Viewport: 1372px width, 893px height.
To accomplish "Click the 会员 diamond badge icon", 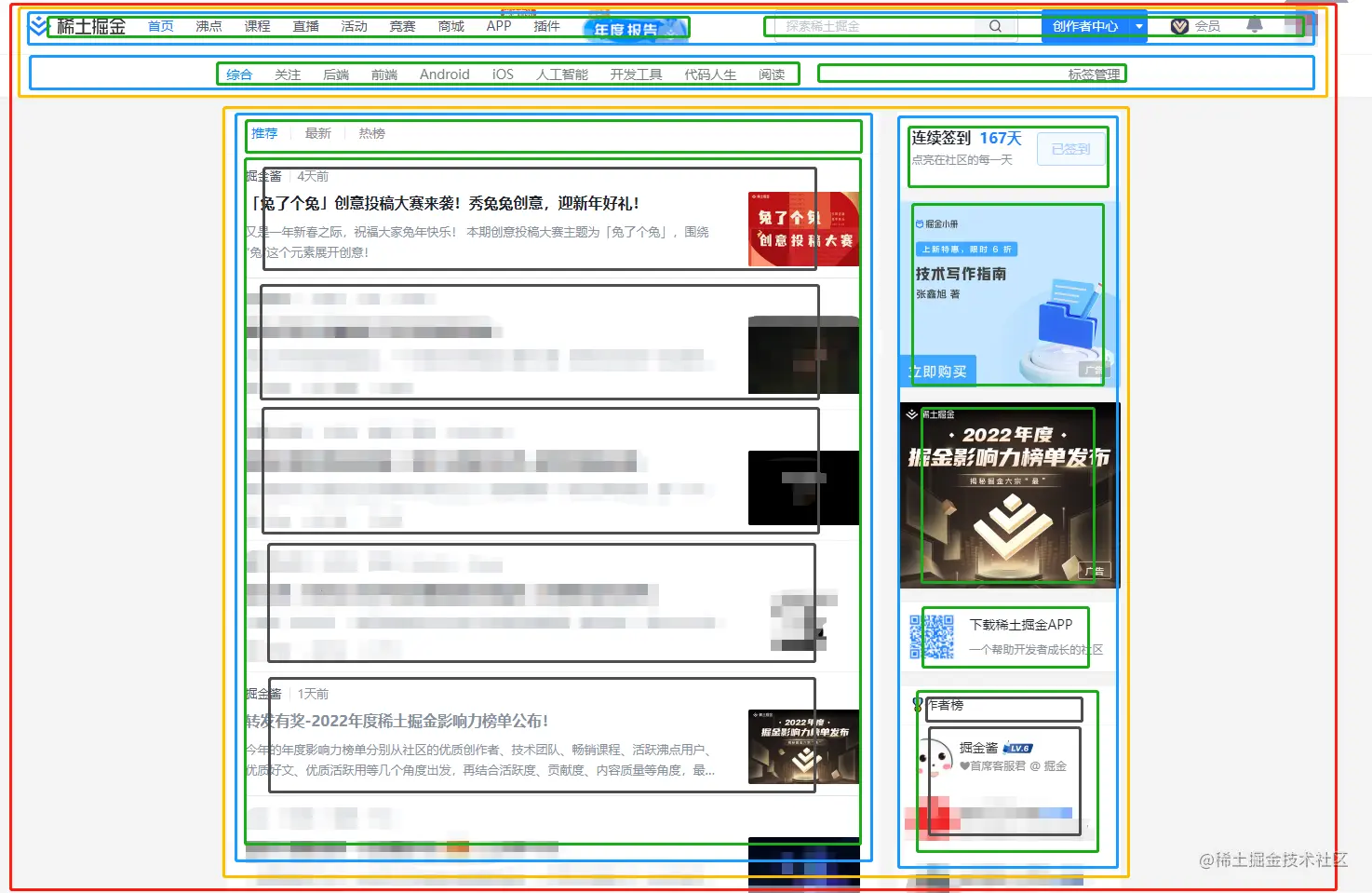I will pos(1179,26).
